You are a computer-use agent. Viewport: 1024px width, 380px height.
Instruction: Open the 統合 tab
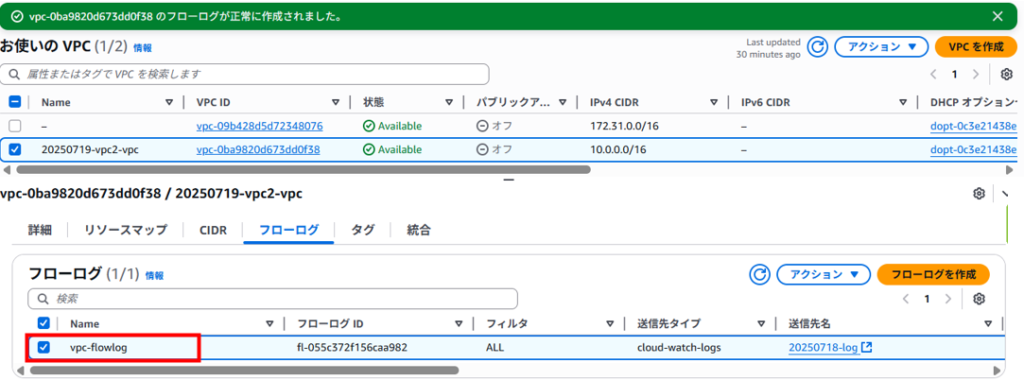pyautogui.click(x=419, y=230)
